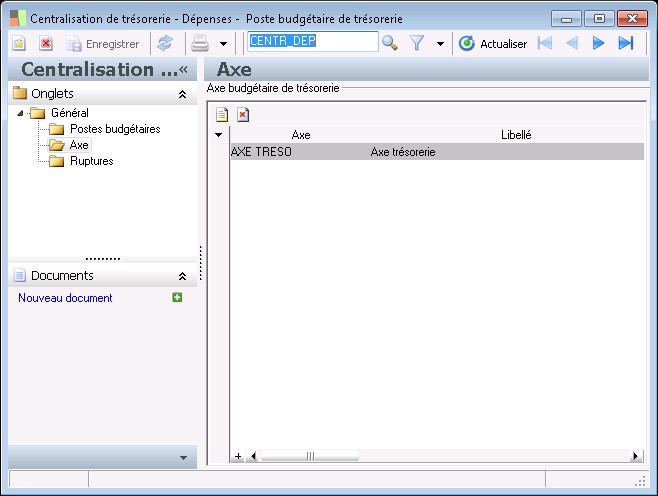Click the new record icon in toolbar

click(x=19, y=43)
